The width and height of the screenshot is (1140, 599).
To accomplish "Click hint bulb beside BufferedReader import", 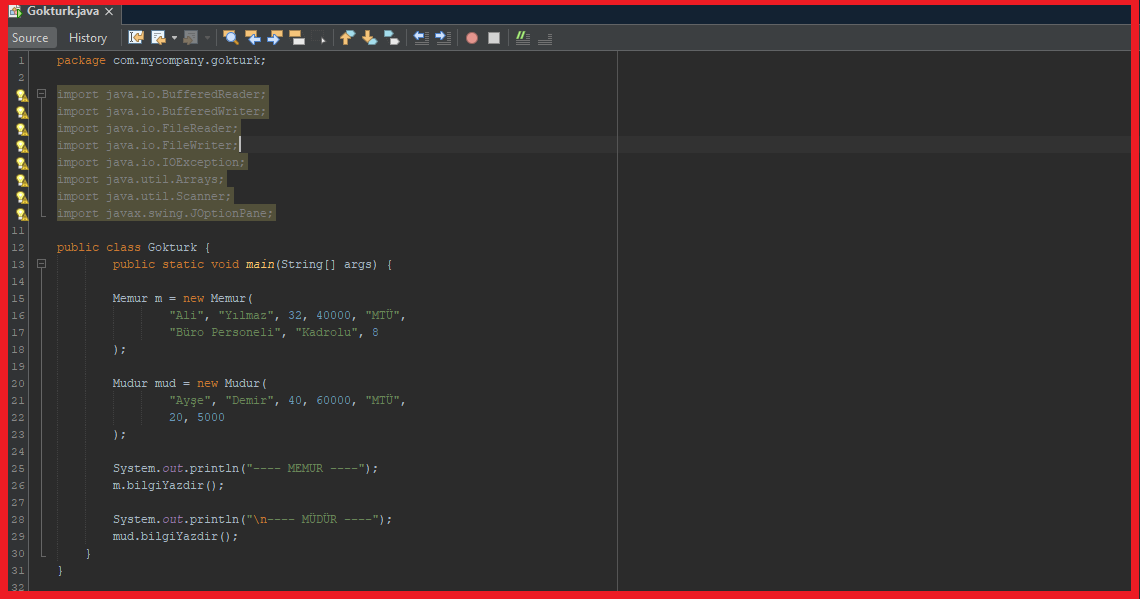I will (22, 95).
